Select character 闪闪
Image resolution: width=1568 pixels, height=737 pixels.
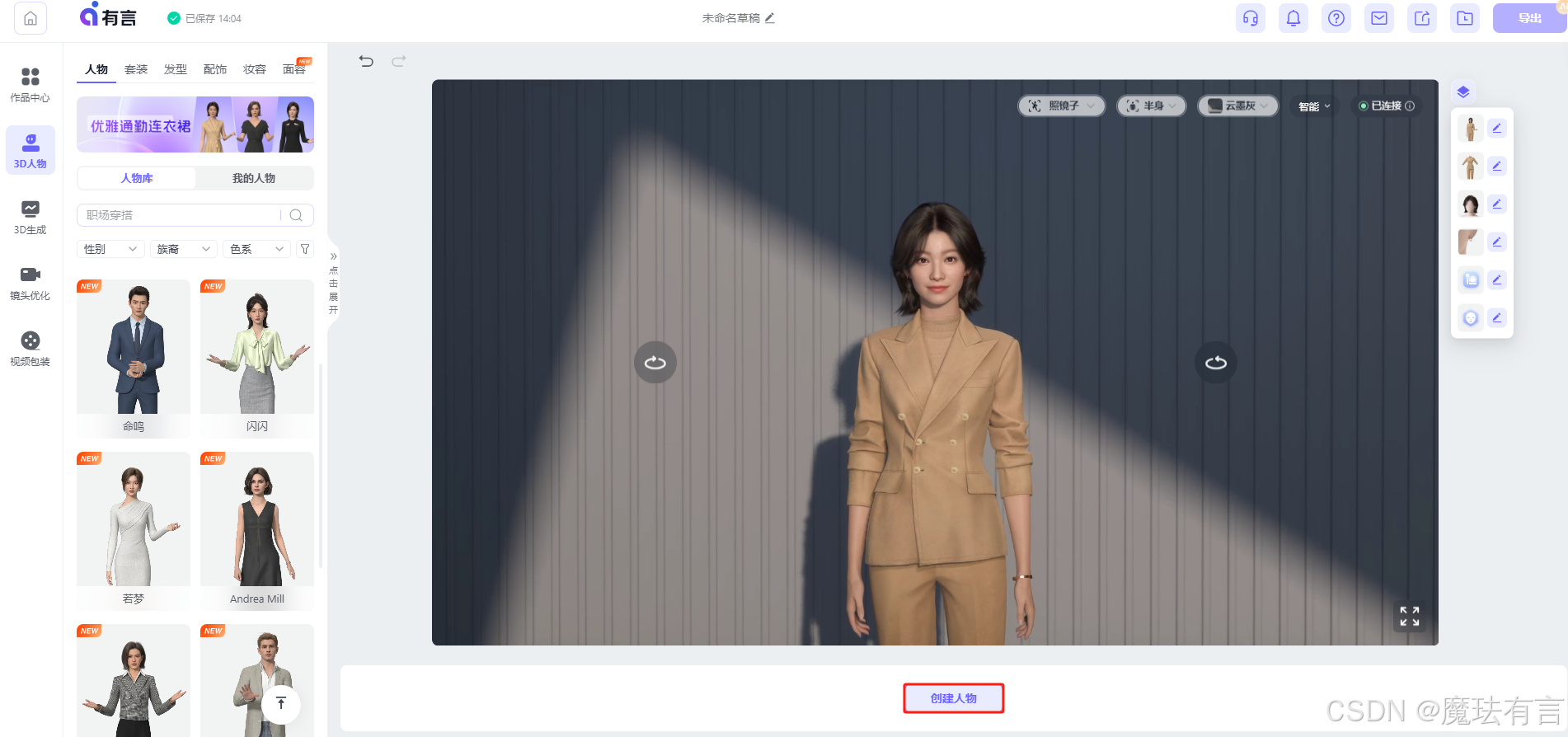click(257, 359)
